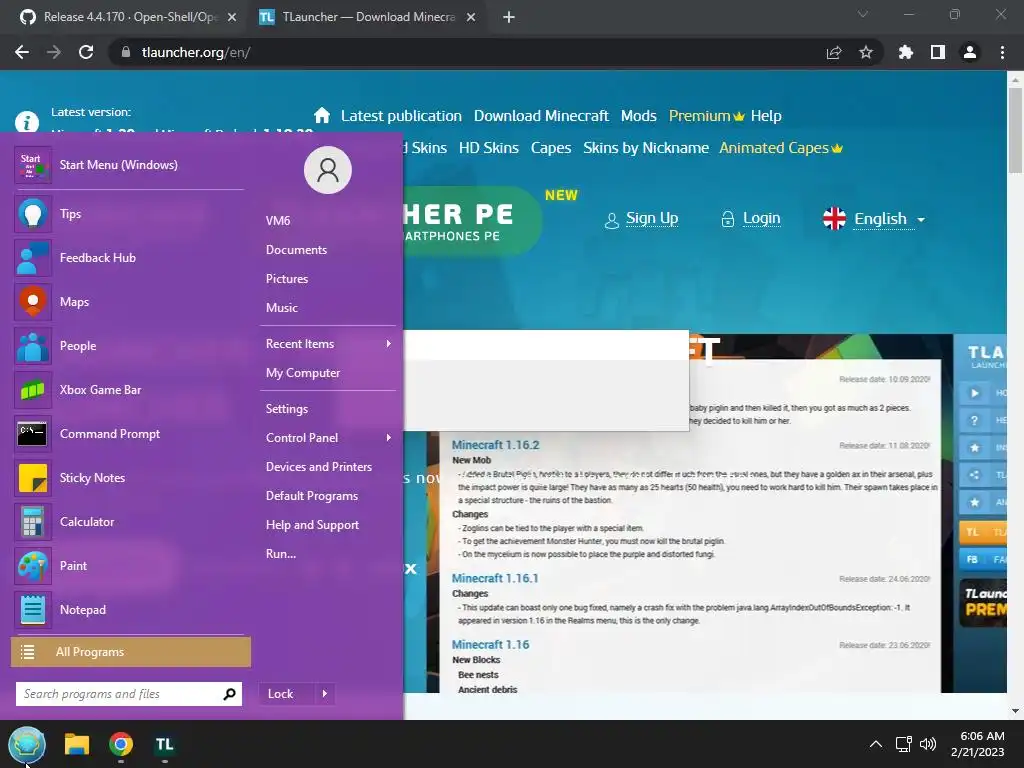The height and width of the screenshot is (768, 1024).
Task: Open Documents from start menu
Action: 296,250
